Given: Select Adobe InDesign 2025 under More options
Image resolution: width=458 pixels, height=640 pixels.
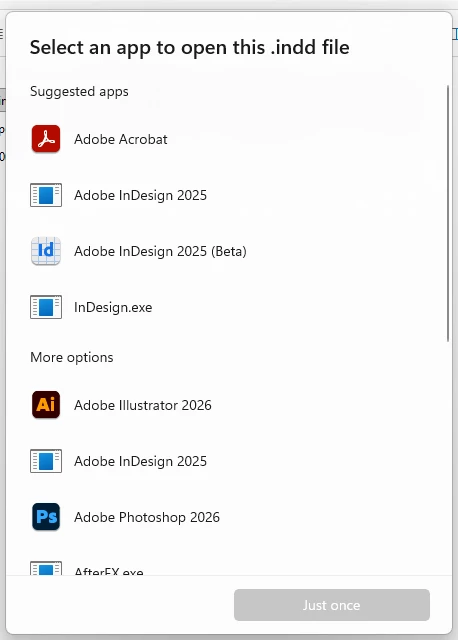Looking at the screenshot, I should pyautogui.click(x=227, y=461).
